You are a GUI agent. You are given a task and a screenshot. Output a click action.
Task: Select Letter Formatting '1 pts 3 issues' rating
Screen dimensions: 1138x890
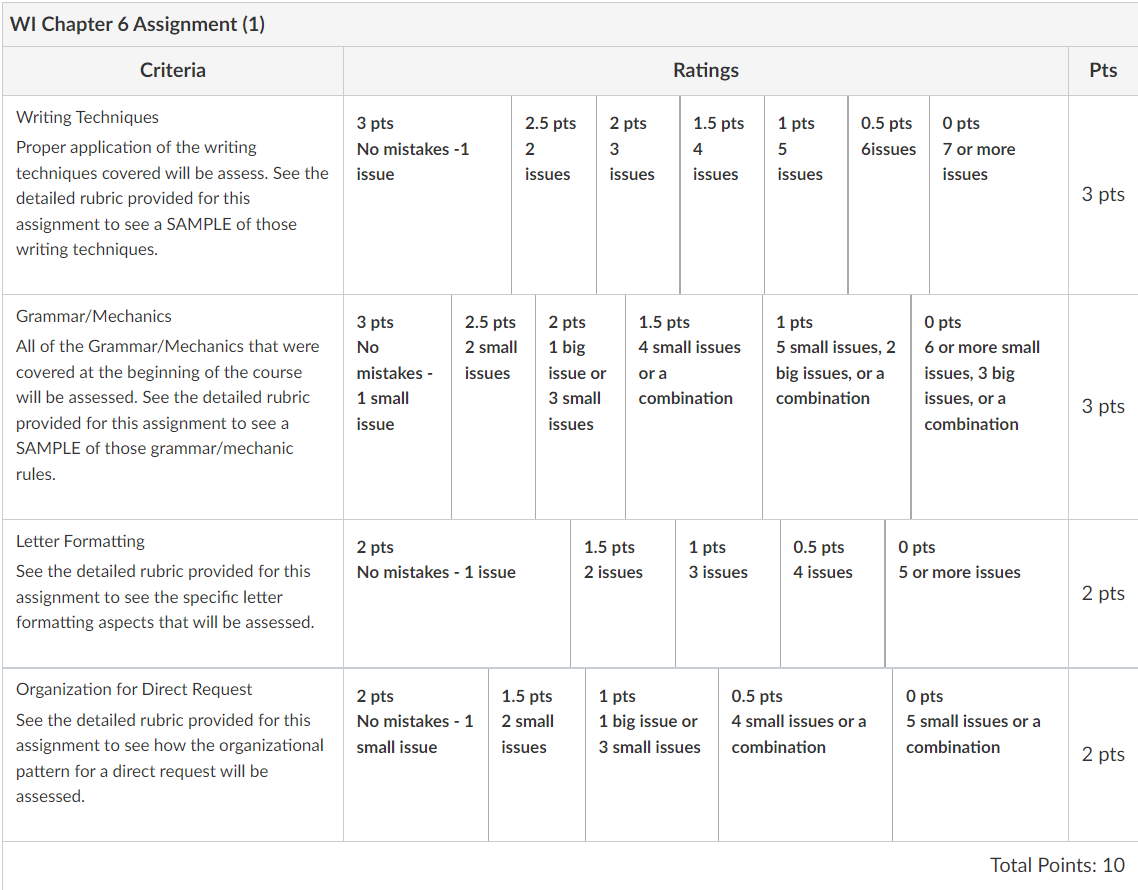point(728,593)
